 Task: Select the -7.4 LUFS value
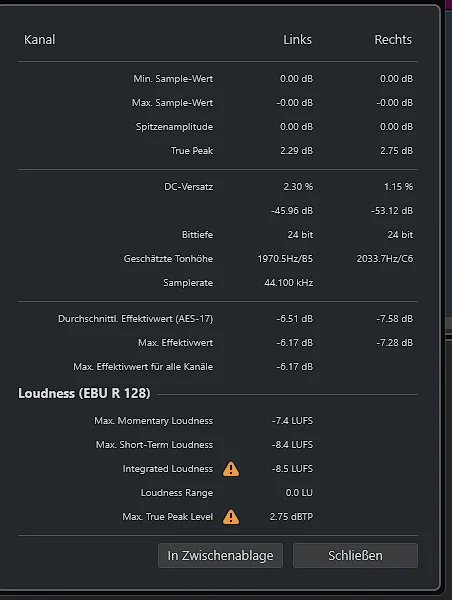coord(292,421)
